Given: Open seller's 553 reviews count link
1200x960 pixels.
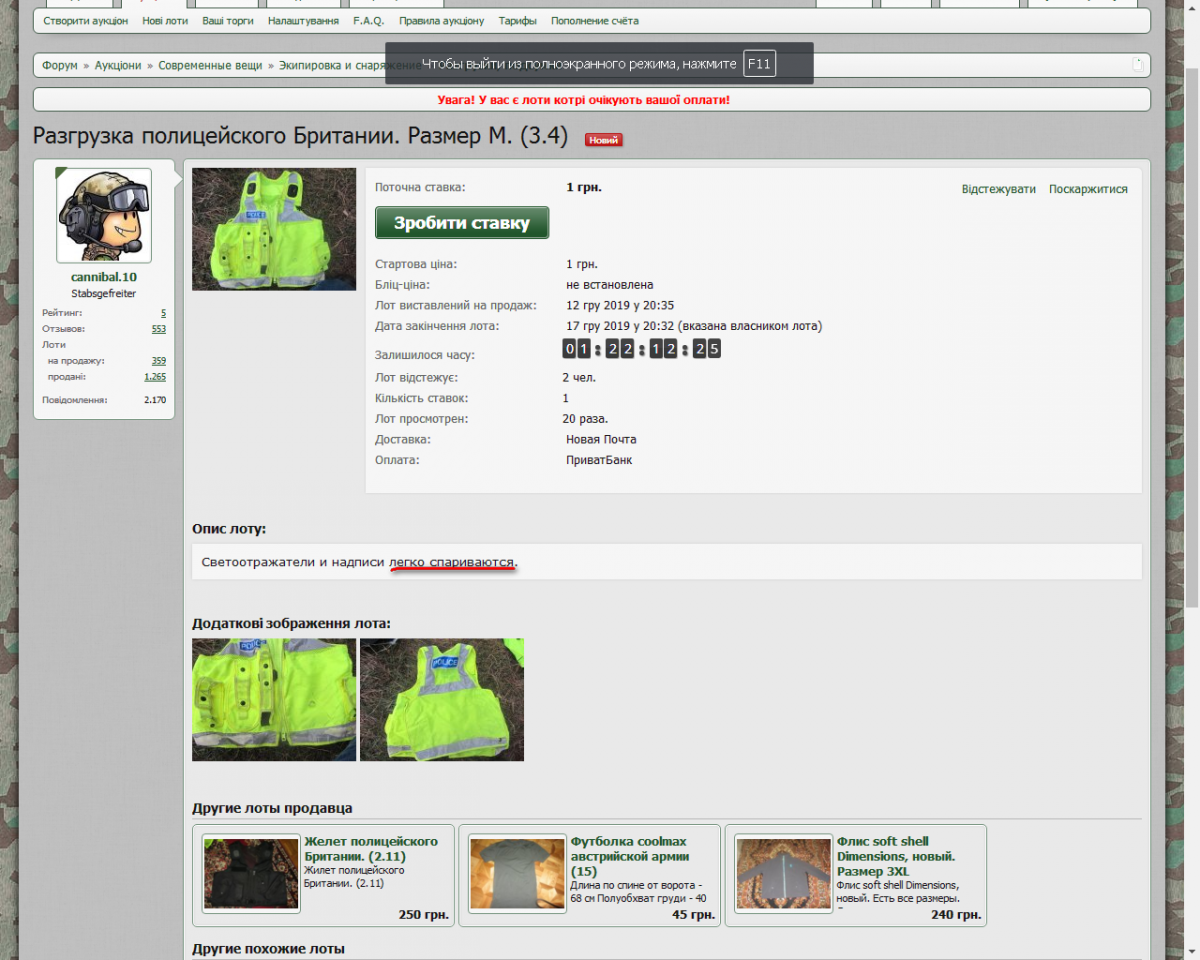Looking at the screenshot, I should point(158,329).
